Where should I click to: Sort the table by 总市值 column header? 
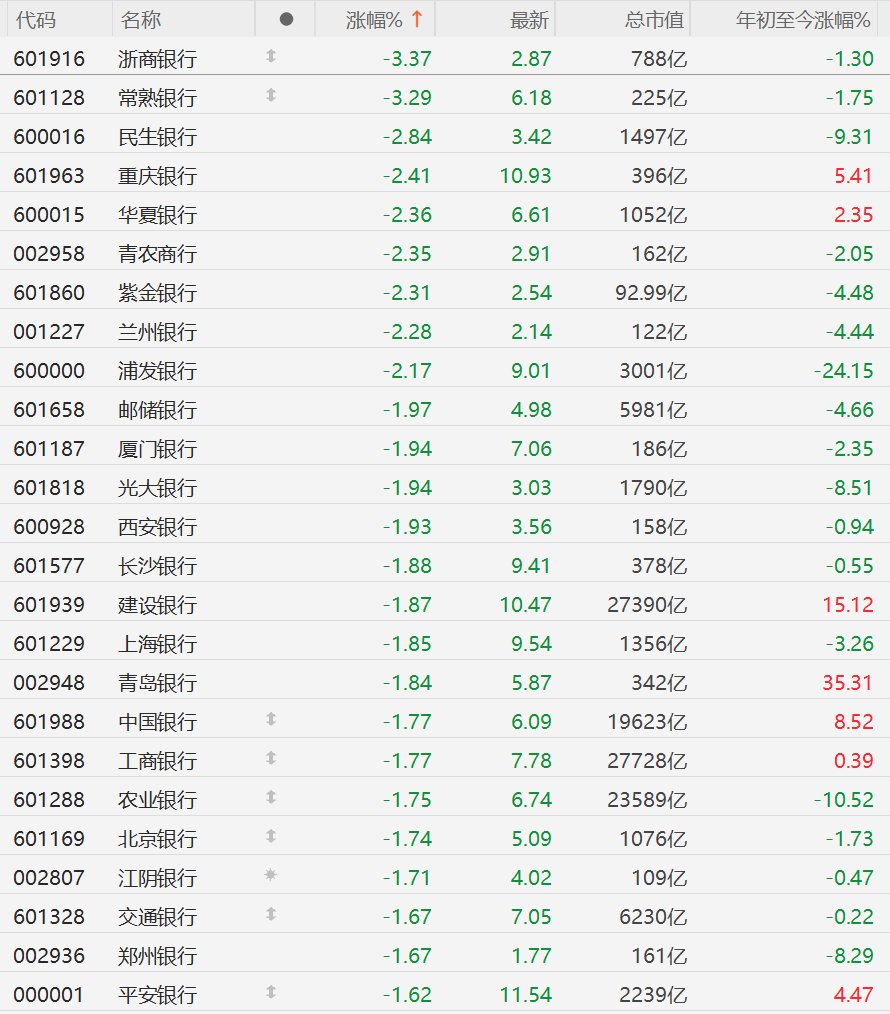pyautogui.click(x=654, y=20)
